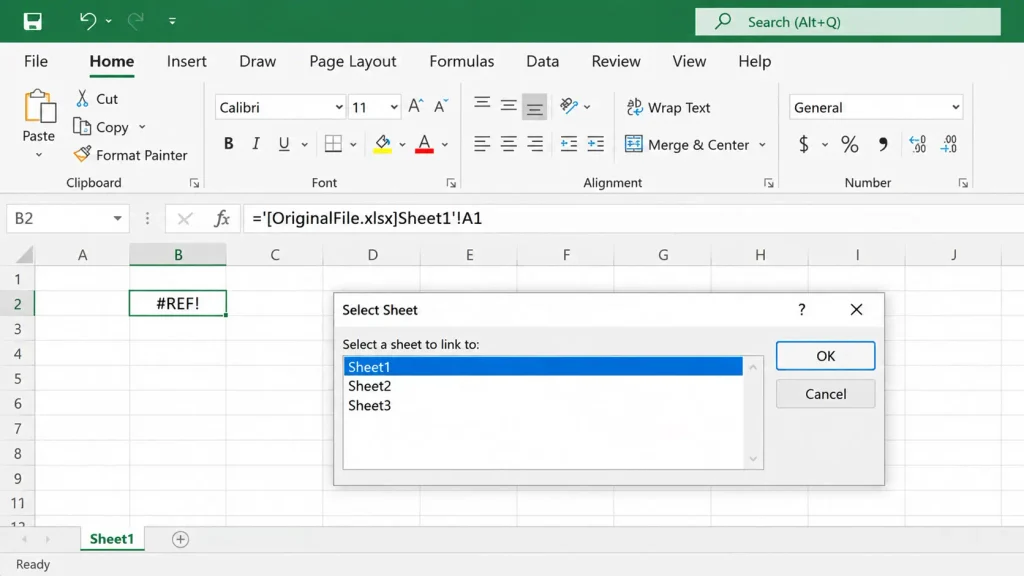This screenshot has height=576, width=1024.
Task: Toggle Bottom Align button
Action: tap(534, 106)
